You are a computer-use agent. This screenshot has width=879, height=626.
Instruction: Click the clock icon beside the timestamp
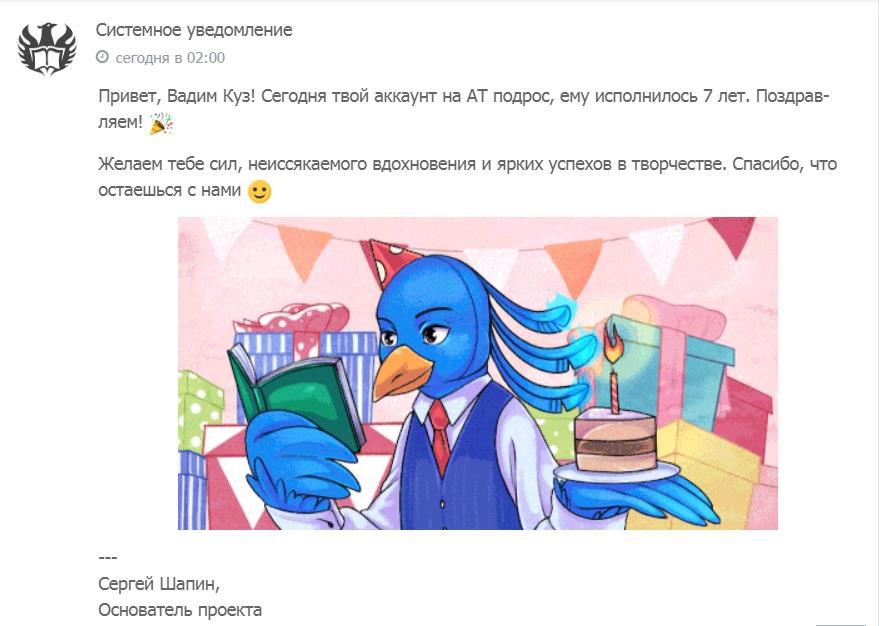click(x=102, y=57)
